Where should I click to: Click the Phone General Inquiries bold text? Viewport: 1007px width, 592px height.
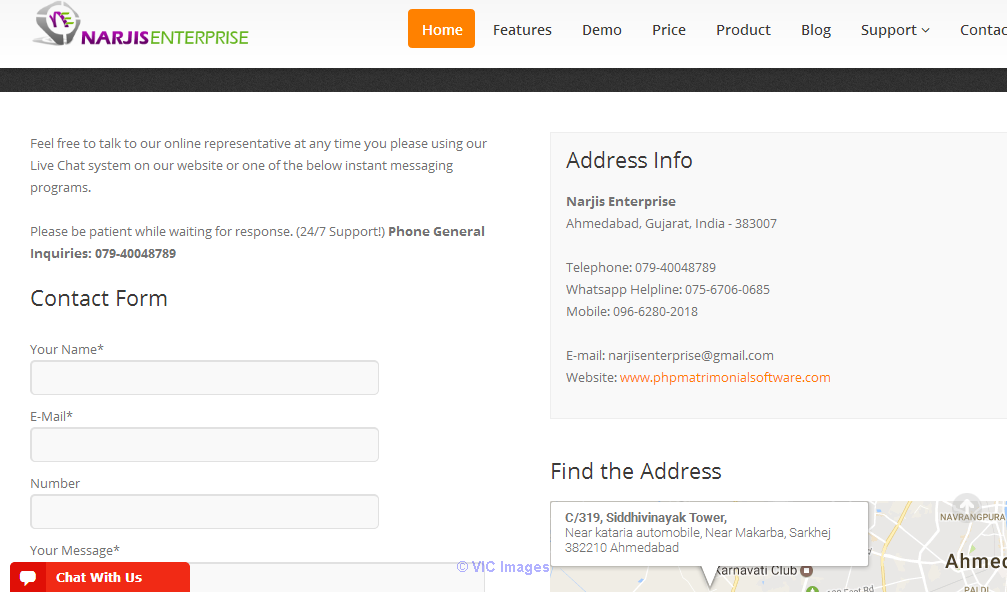257,243
